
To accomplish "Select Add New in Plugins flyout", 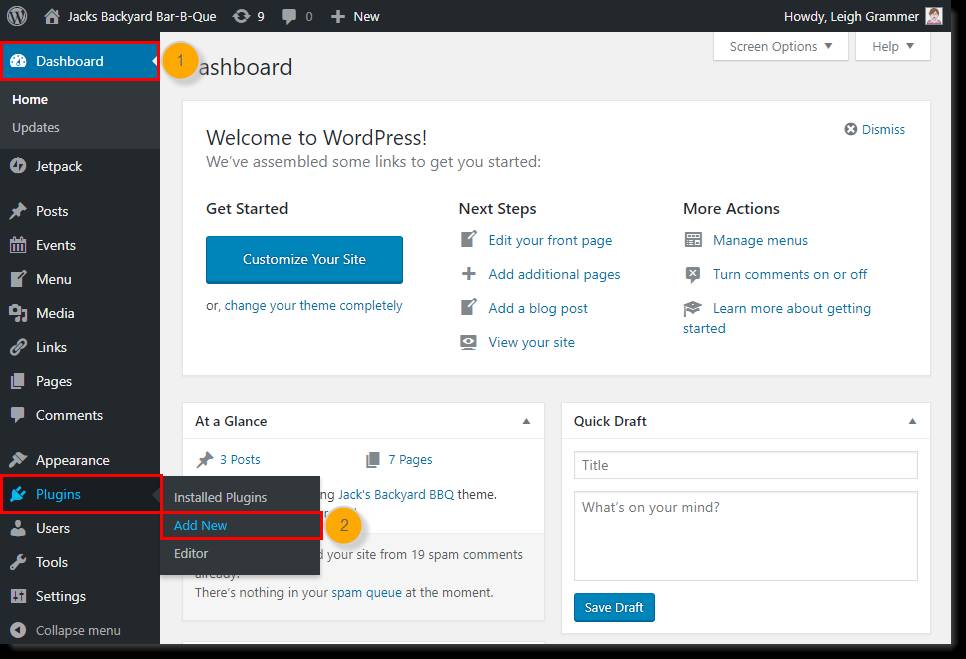I will click(200, 525).
